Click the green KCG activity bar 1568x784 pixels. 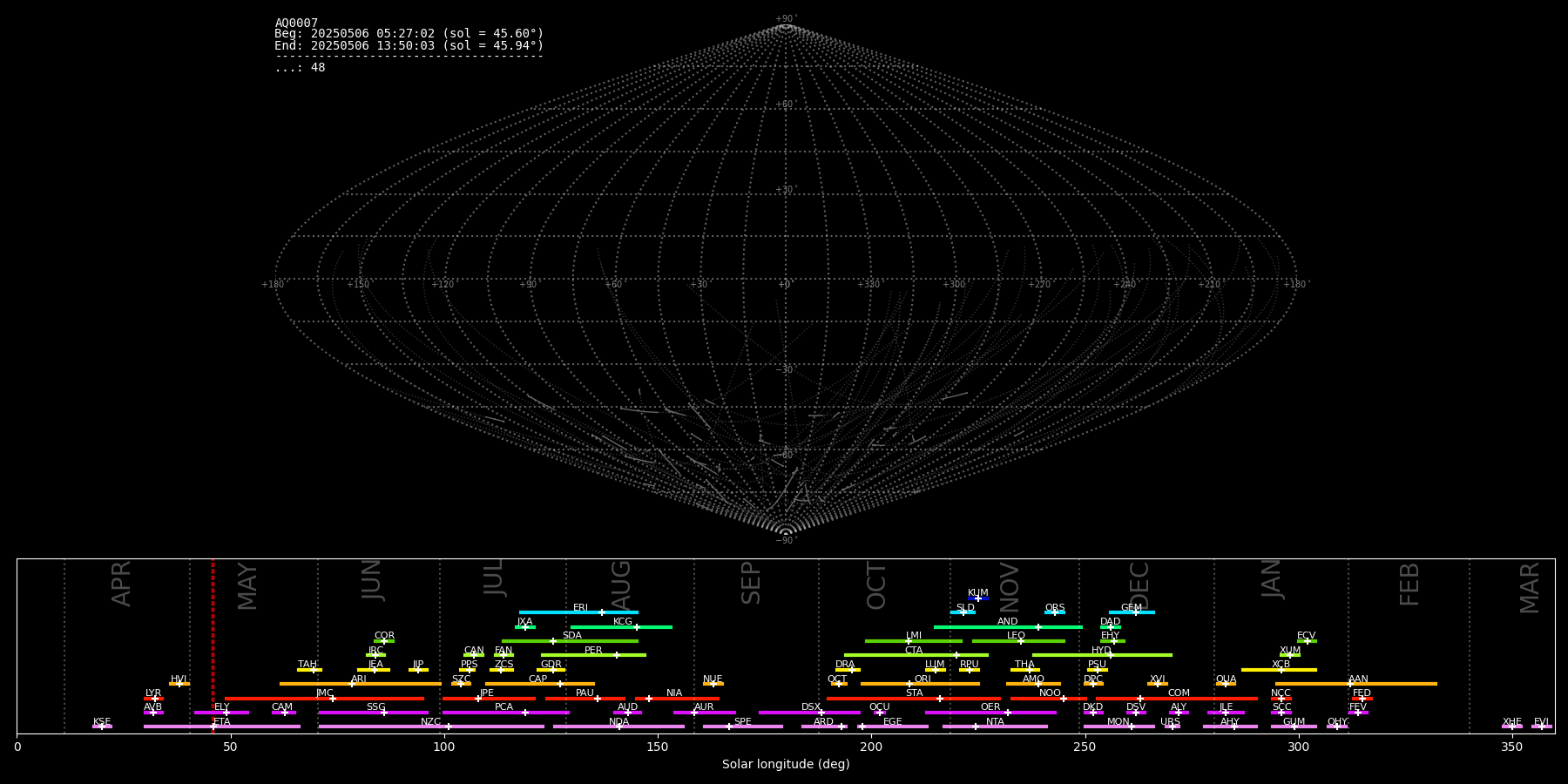[621, 627]
